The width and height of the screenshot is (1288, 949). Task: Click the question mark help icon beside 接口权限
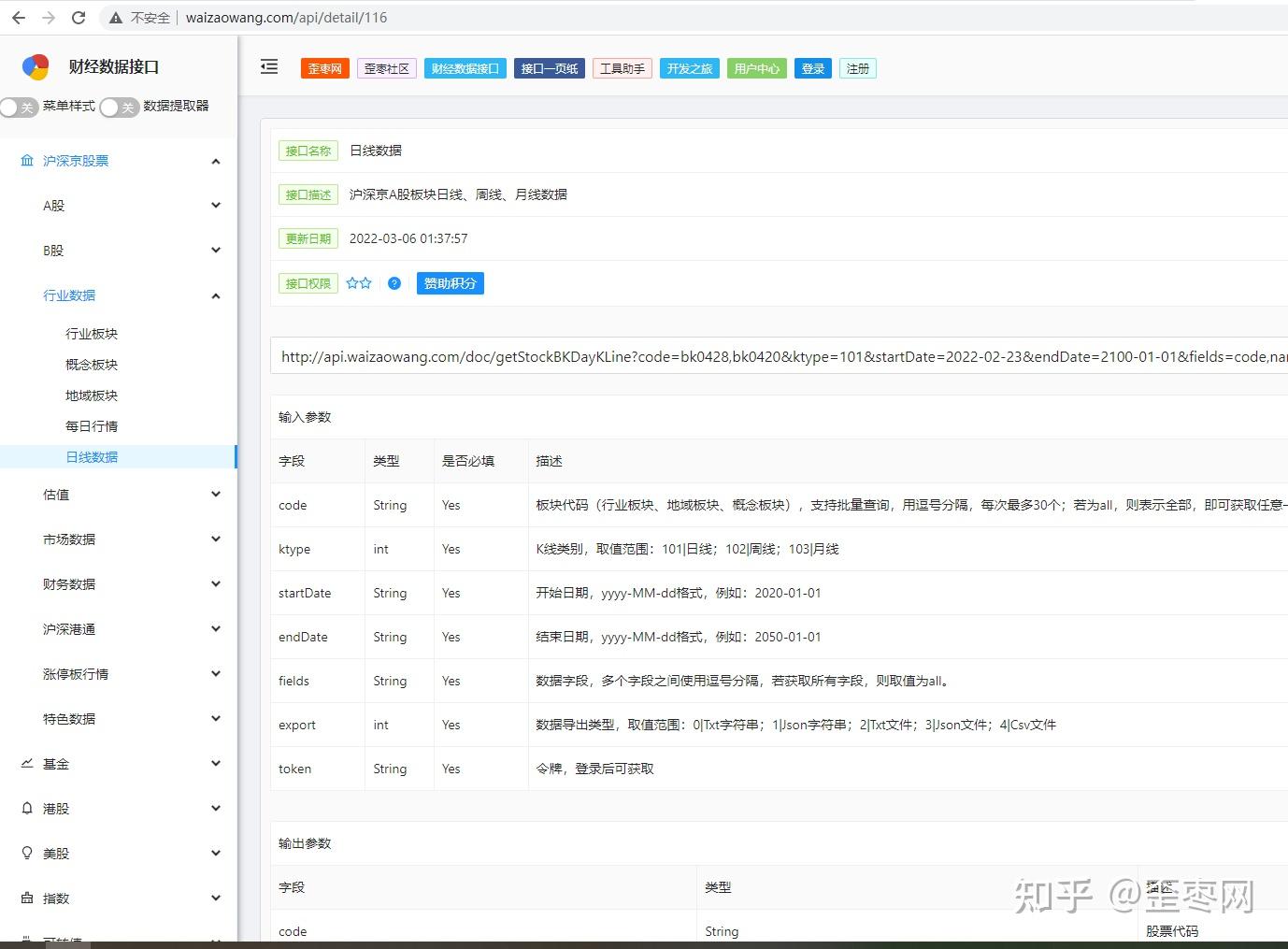[394, 283]
